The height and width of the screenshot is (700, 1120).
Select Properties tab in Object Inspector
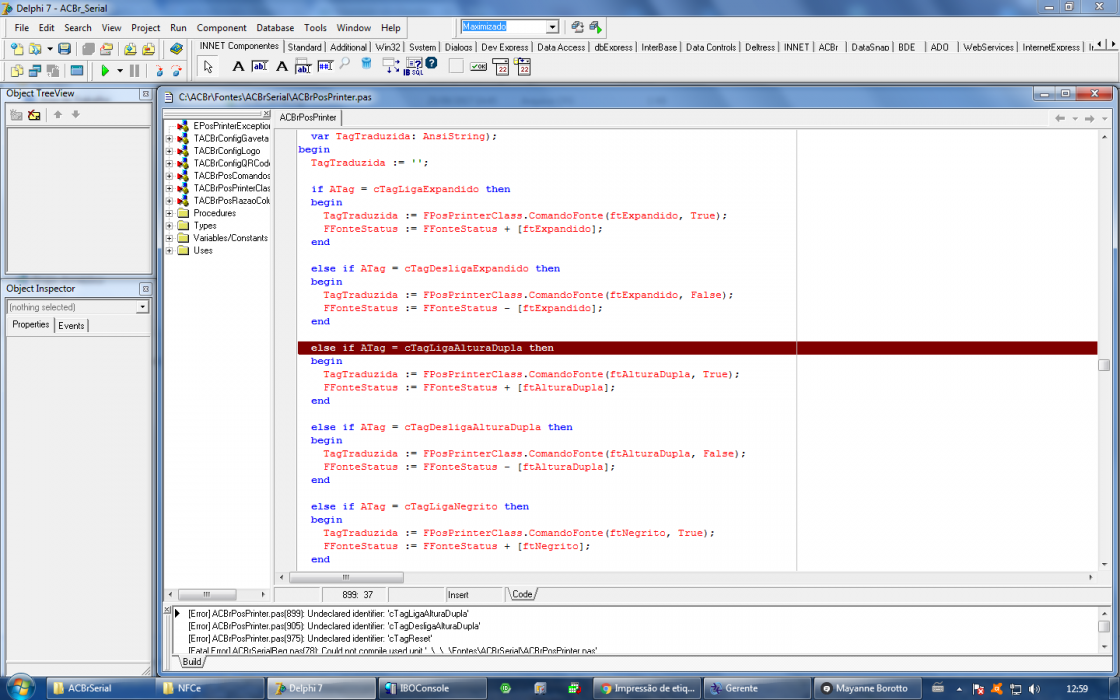31,324
